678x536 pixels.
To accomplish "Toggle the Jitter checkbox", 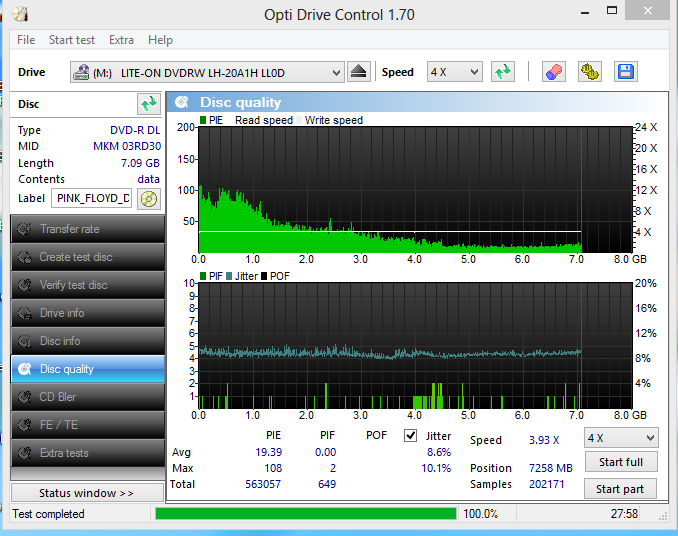I will pyautogui.click(x=410, y=435).
